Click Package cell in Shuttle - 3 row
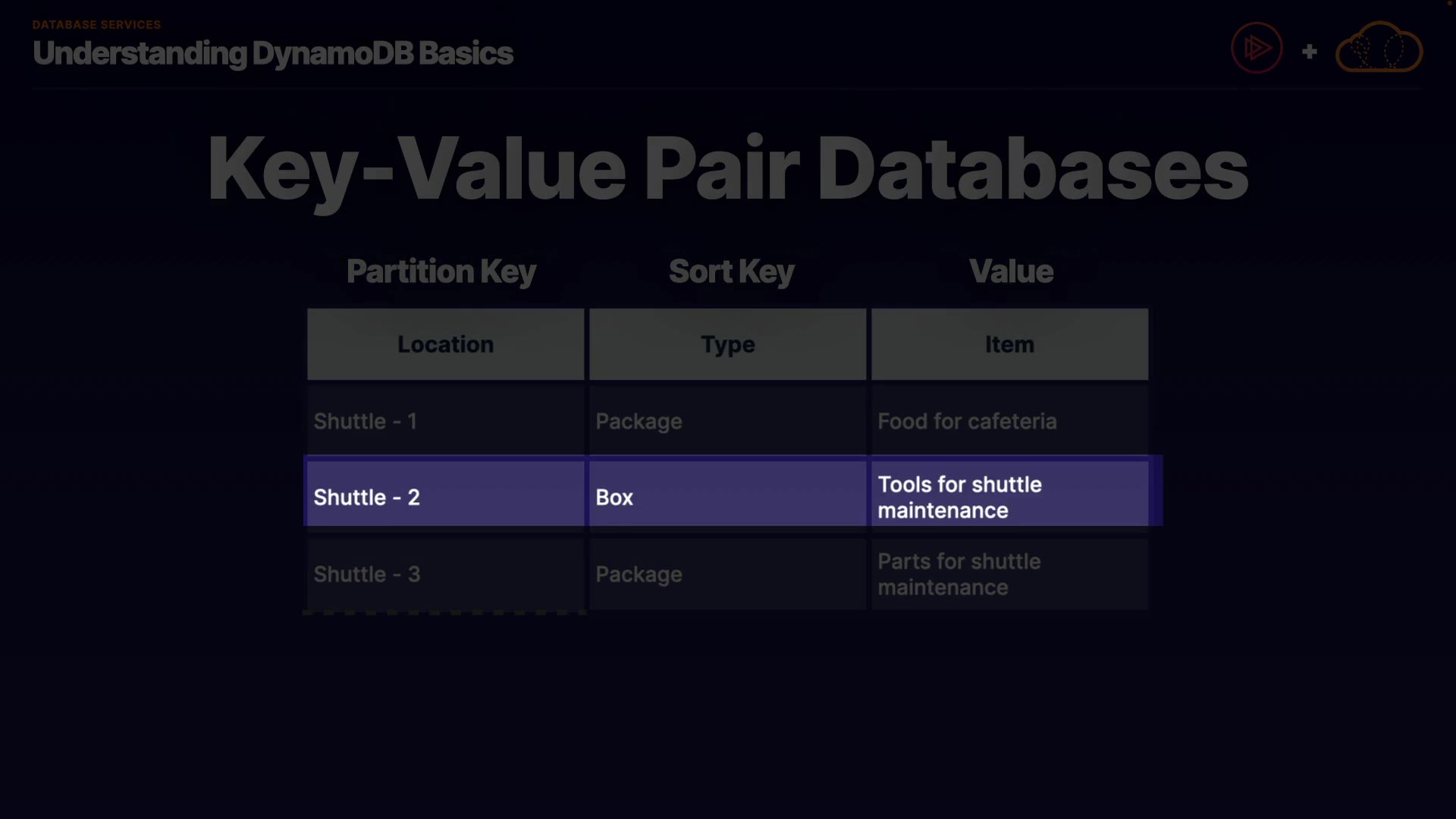Viewport: 1456px width, 819px height. (x=727, y=574)
